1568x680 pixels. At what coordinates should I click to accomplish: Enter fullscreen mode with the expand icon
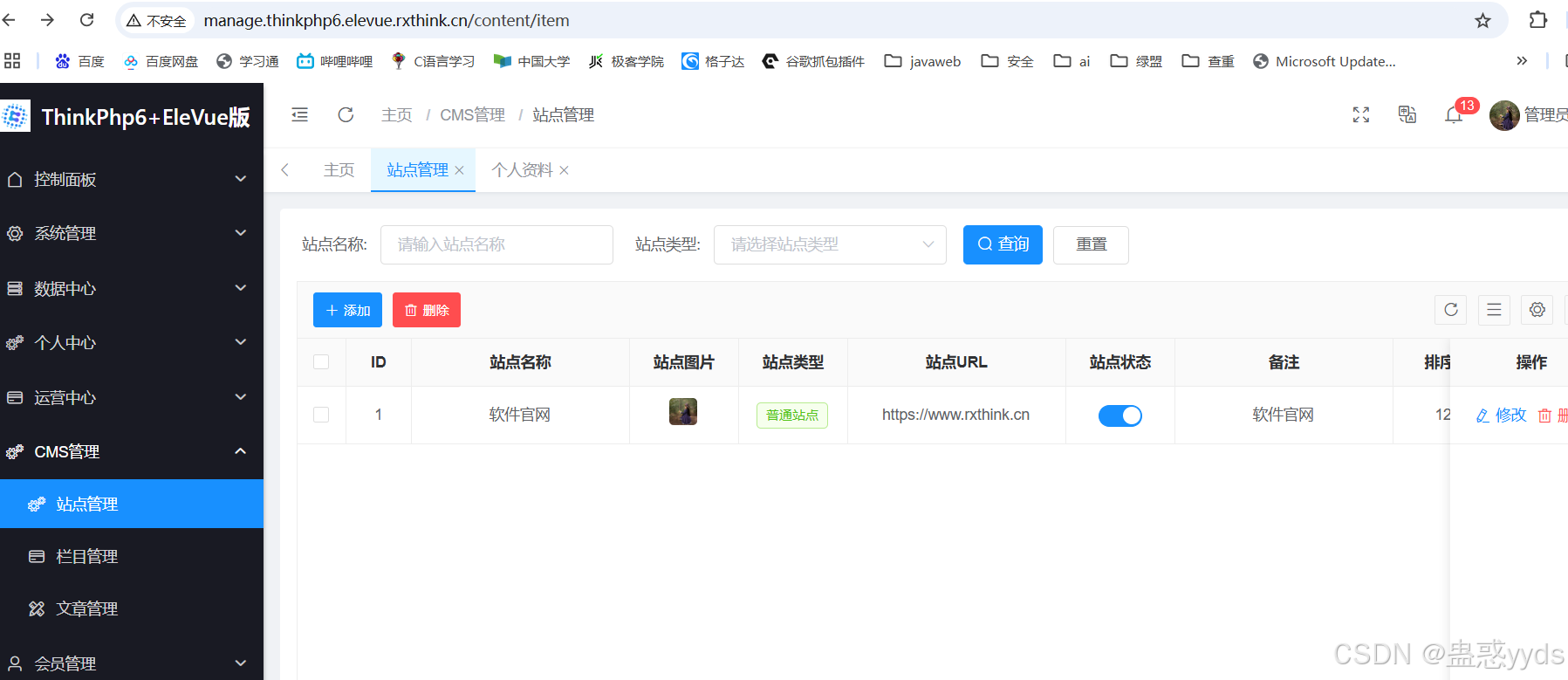[1361, 114]
